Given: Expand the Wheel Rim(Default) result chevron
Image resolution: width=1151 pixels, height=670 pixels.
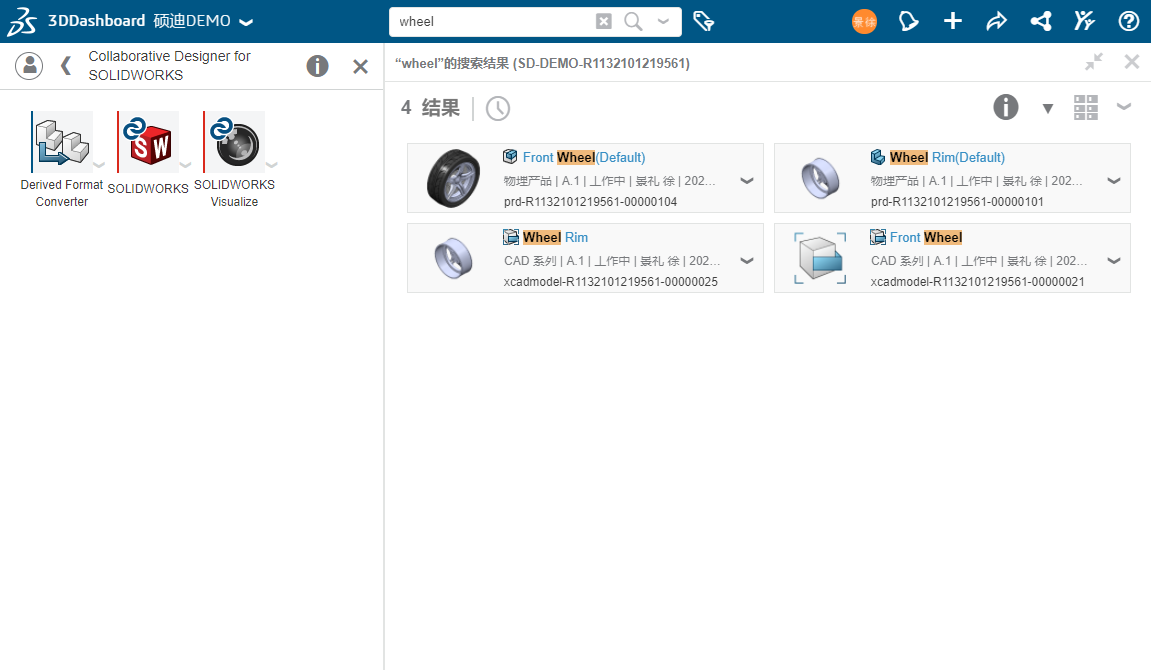Looking at the screenshot, I should [1114, 181].
